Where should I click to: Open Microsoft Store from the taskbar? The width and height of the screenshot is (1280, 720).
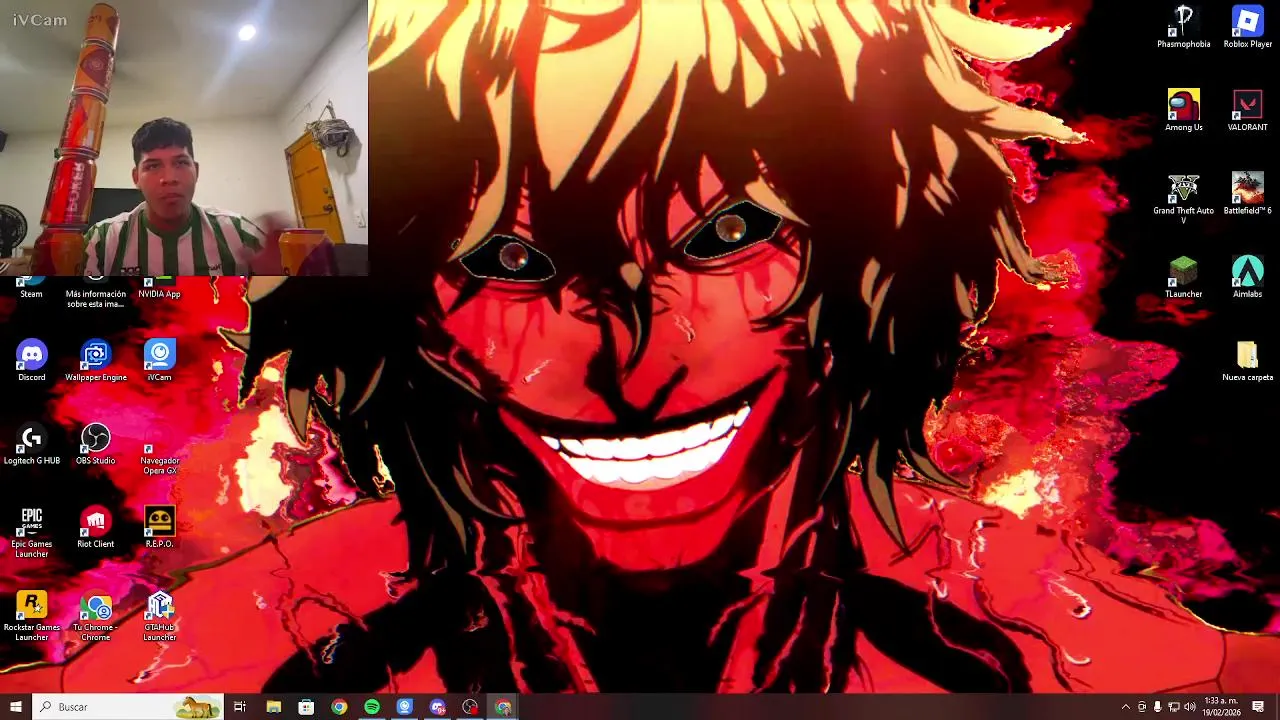click(306, 707)
